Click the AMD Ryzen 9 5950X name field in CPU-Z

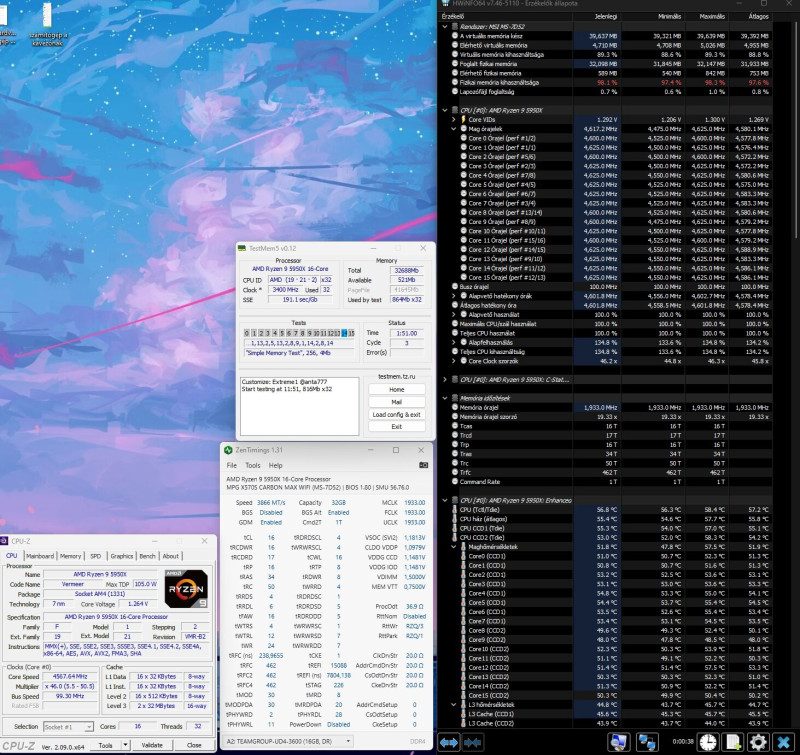[x=100, y=574]
